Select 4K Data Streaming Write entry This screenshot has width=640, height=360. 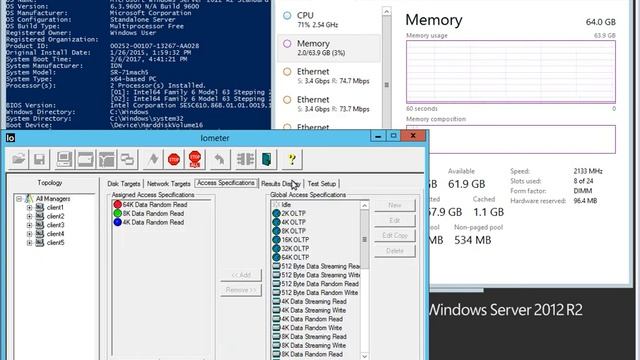point(309,310)
